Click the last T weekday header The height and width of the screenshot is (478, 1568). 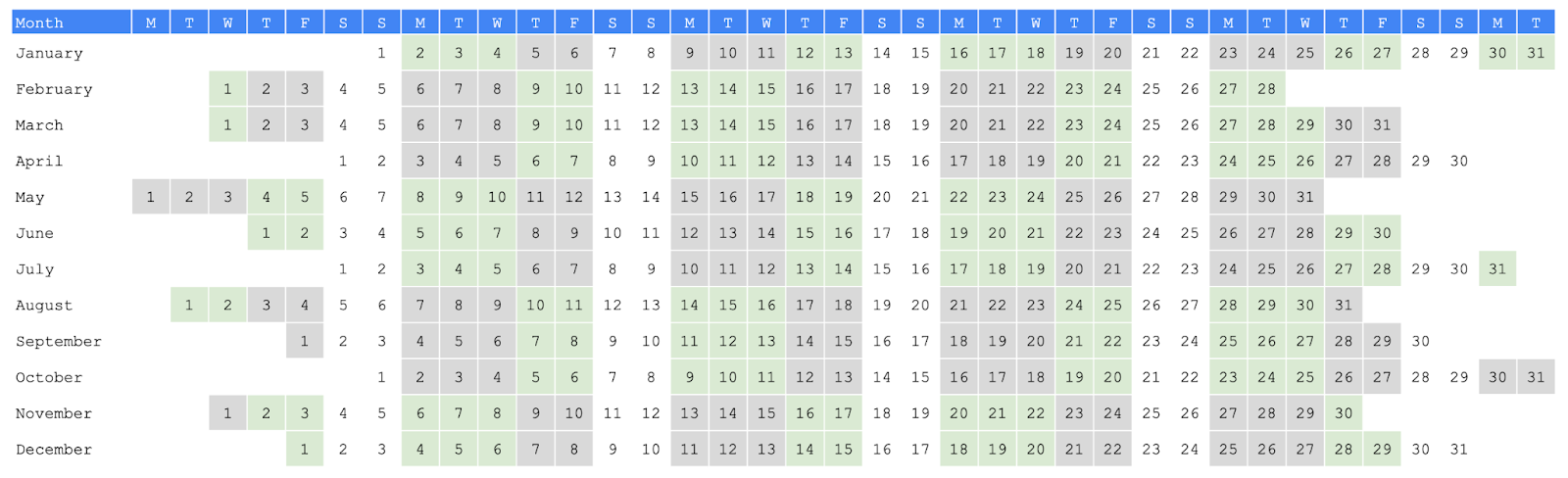pyautogui.click(x=1536, y=22)
